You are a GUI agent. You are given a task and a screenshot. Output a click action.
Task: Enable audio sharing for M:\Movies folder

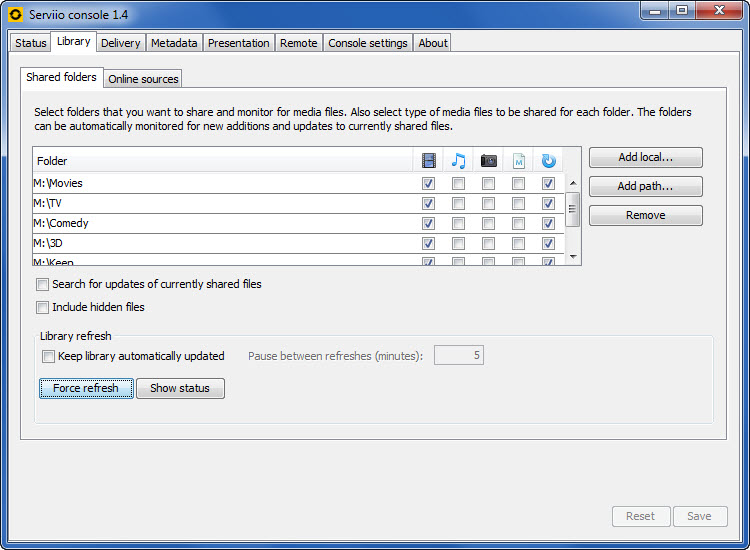(x=458, y=184)
